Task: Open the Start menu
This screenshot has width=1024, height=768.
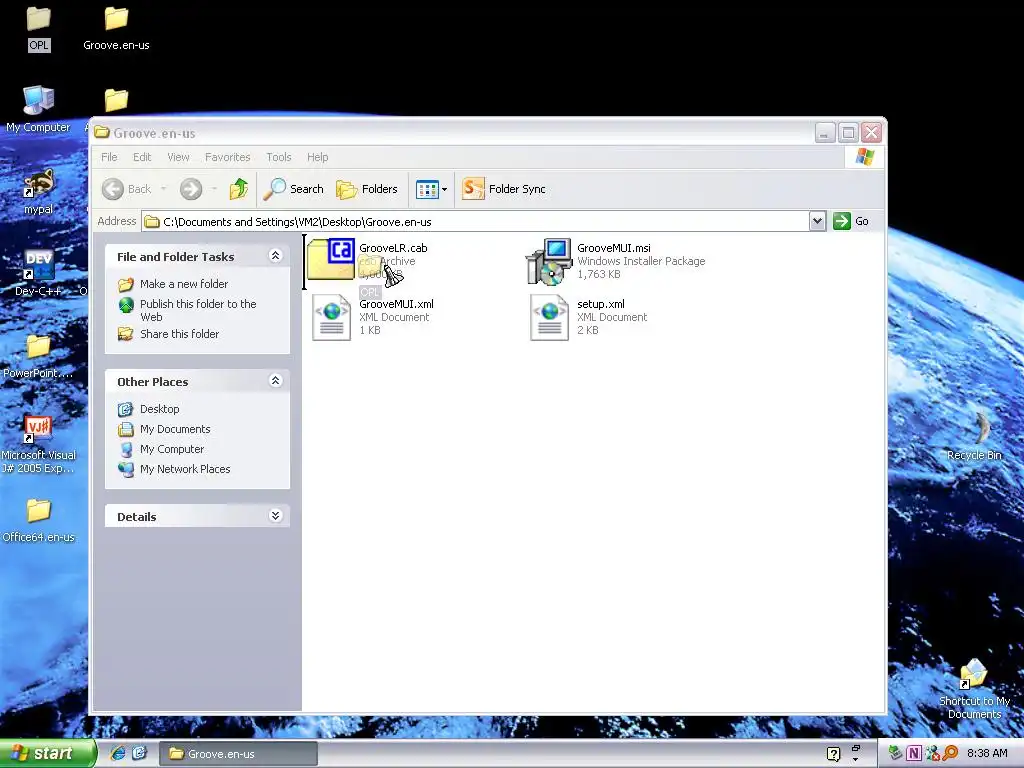Action: (48, 754)
